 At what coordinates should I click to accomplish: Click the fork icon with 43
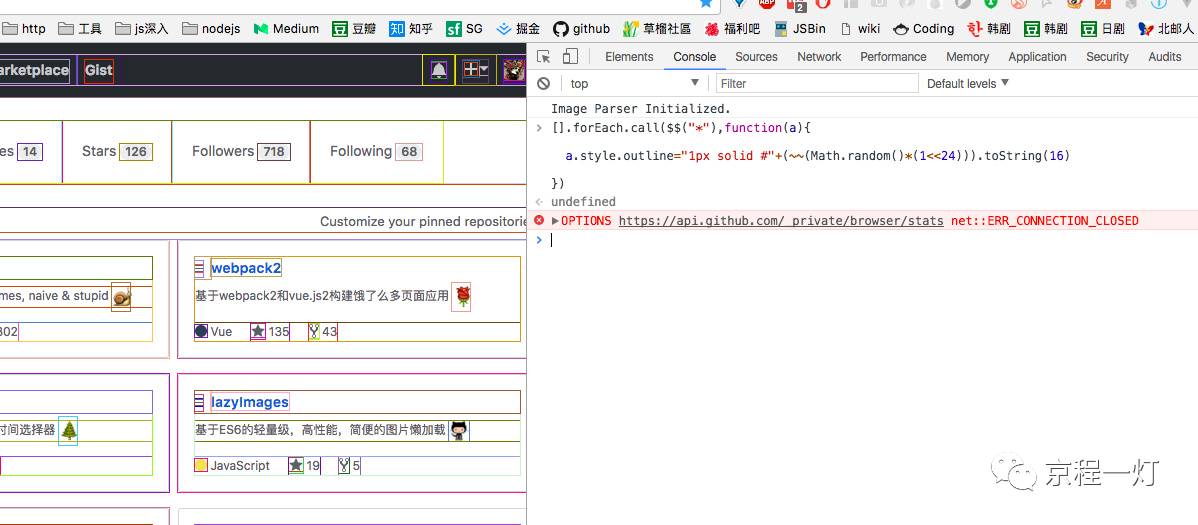point(313,332)
